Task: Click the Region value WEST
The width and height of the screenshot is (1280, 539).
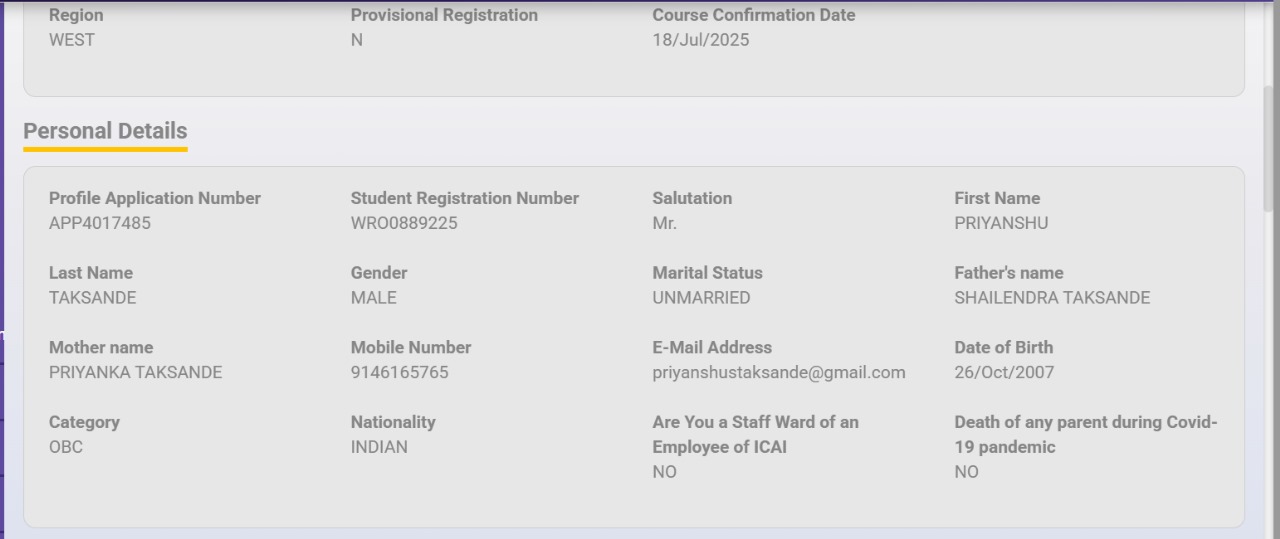Action: tap(72, 40)
